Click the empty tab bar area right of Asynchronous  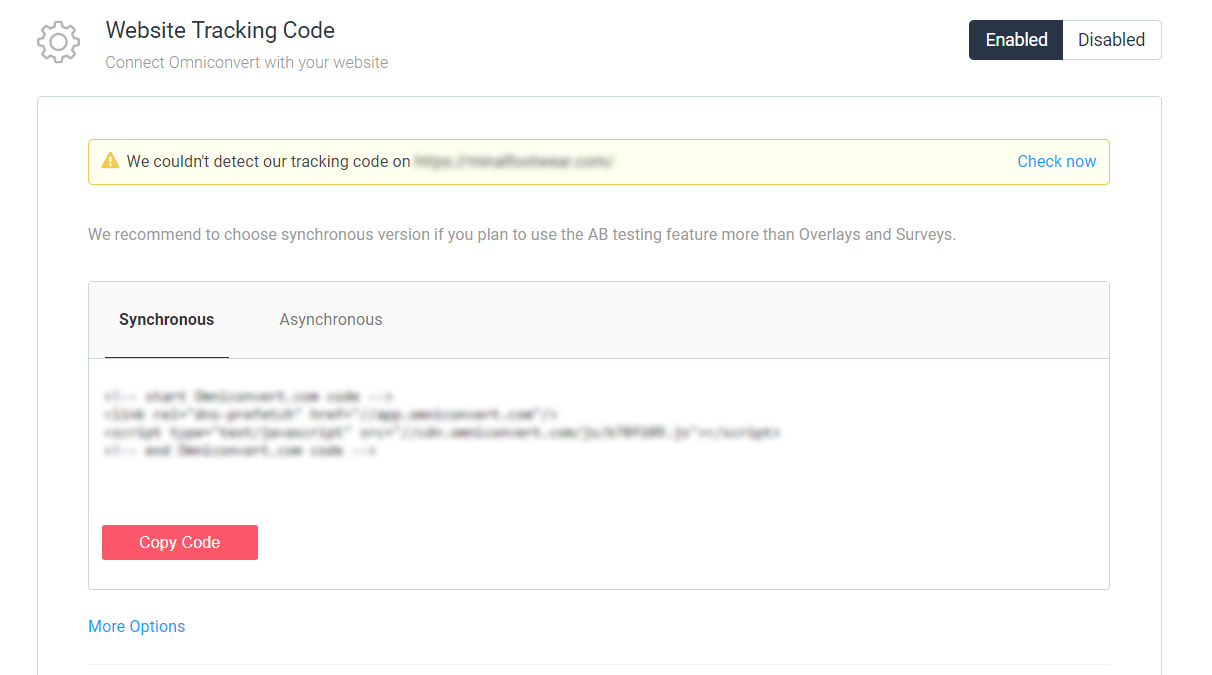click(750, 320)
